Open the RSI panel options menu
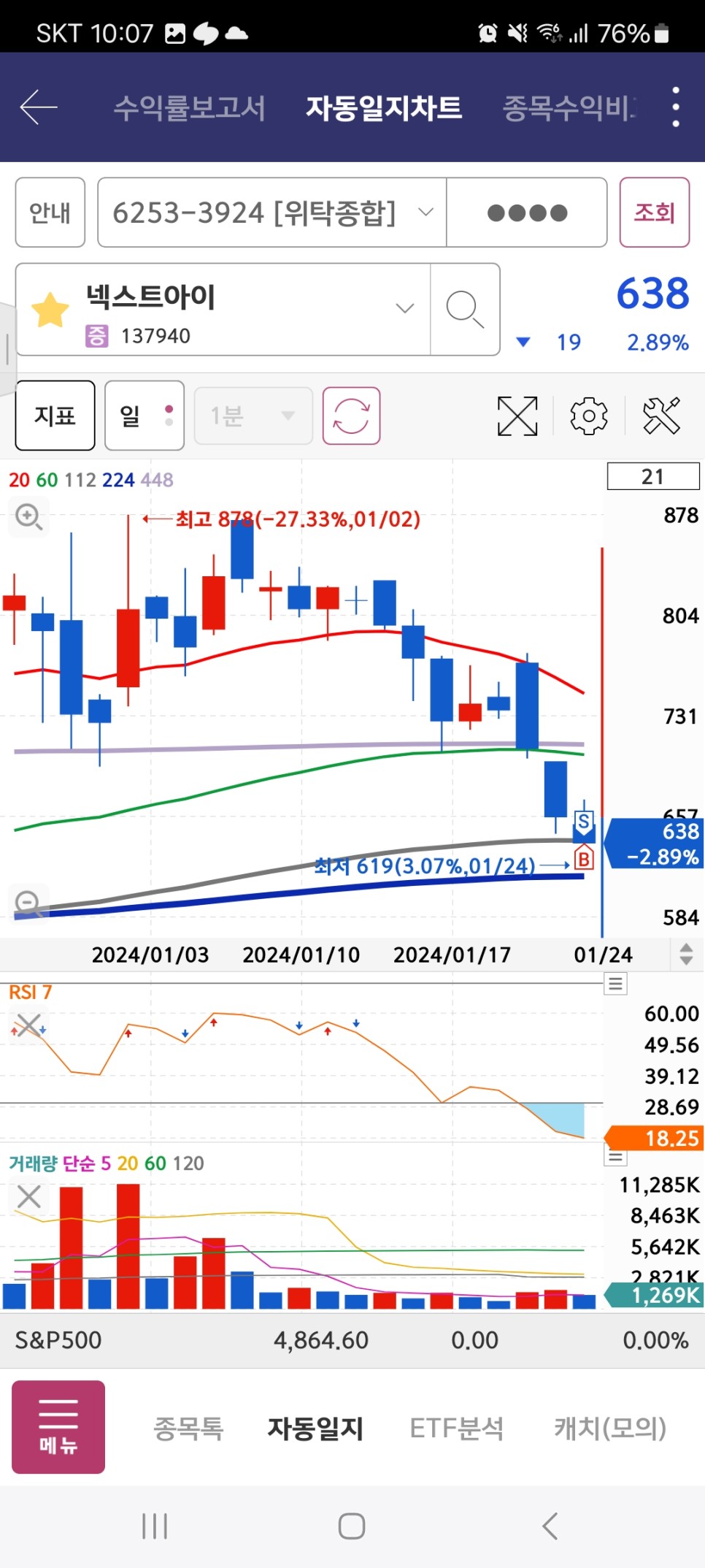Image resolution: width=705 pixels, height=1568 pixels. [616, 984]
